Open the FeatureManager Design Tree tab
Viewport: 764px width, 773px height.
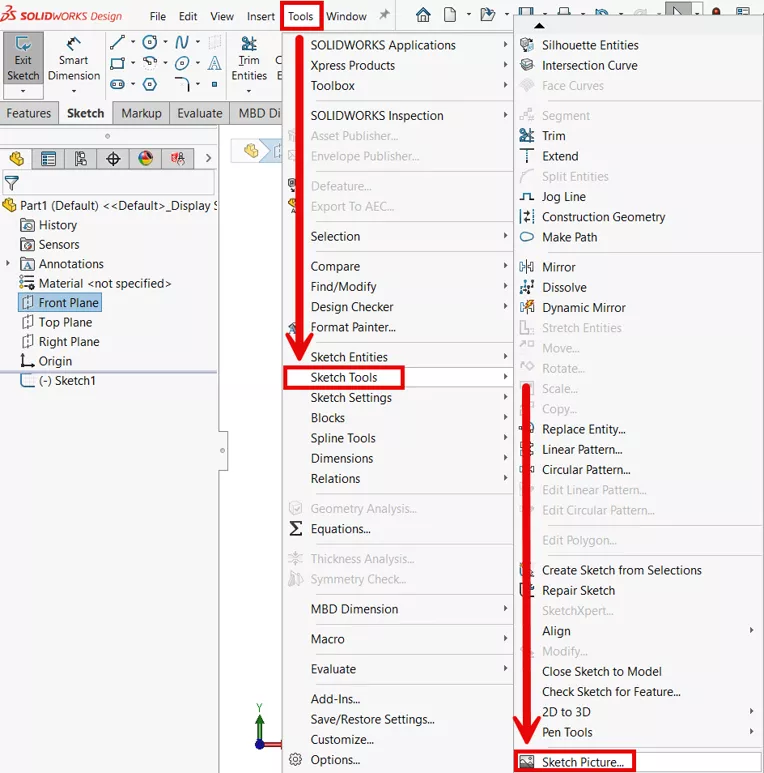coord(16,159)
